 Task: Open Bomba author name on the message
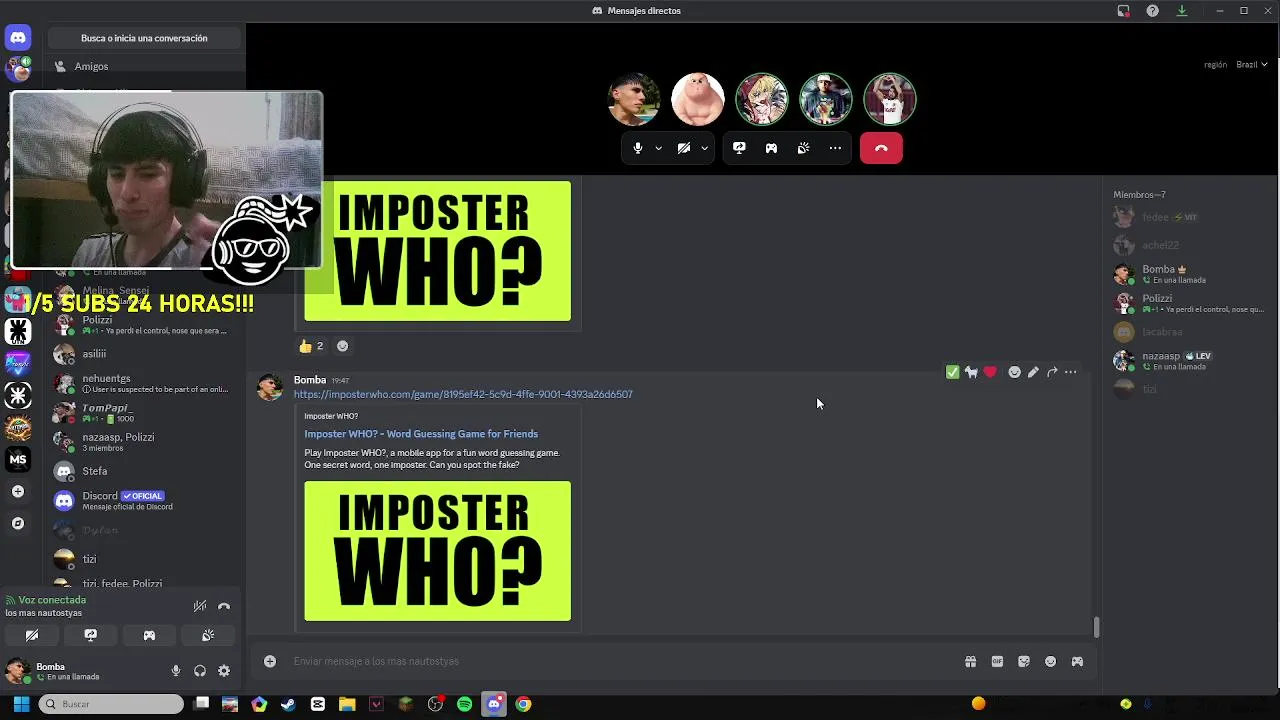[310, 380]
